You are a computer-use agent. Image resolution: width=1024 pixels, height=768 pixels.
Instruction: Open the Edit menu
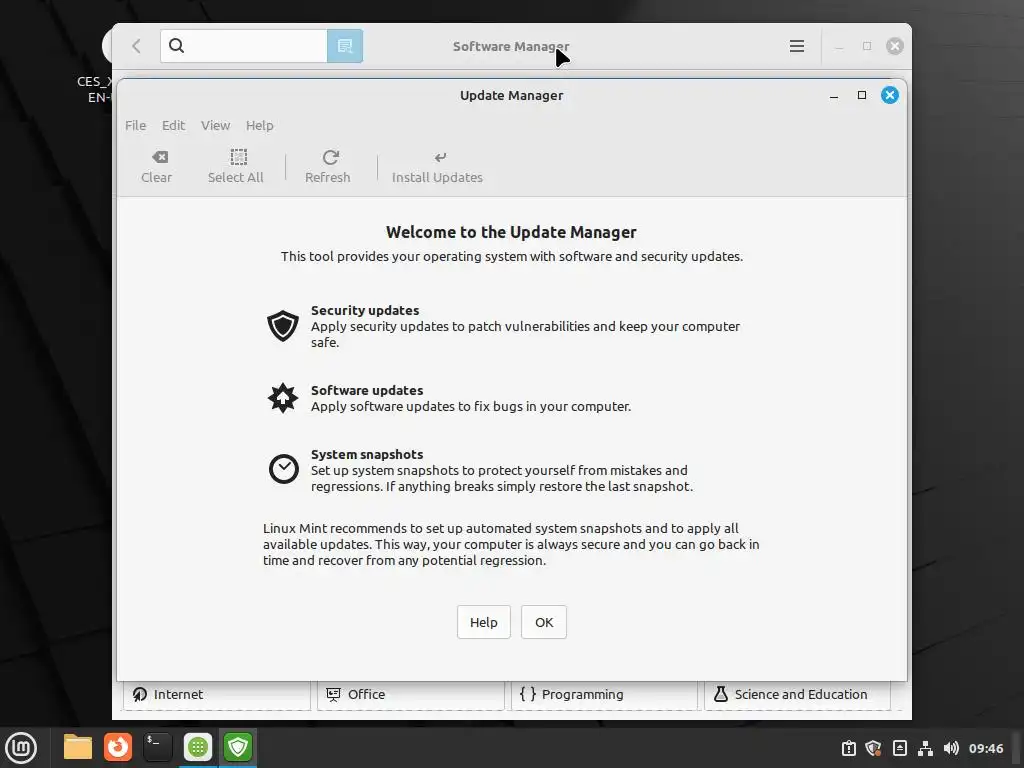(173, 125)
